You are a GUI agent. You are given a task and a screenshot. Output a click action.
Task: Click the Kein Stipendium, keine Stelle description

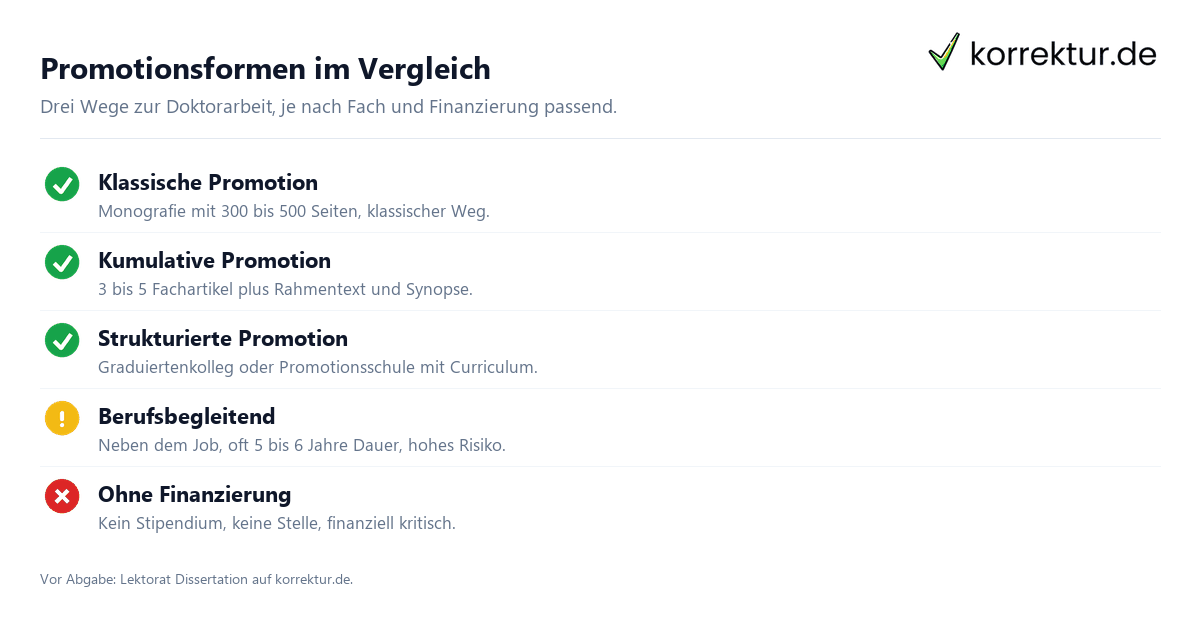(x=277, y=524)
